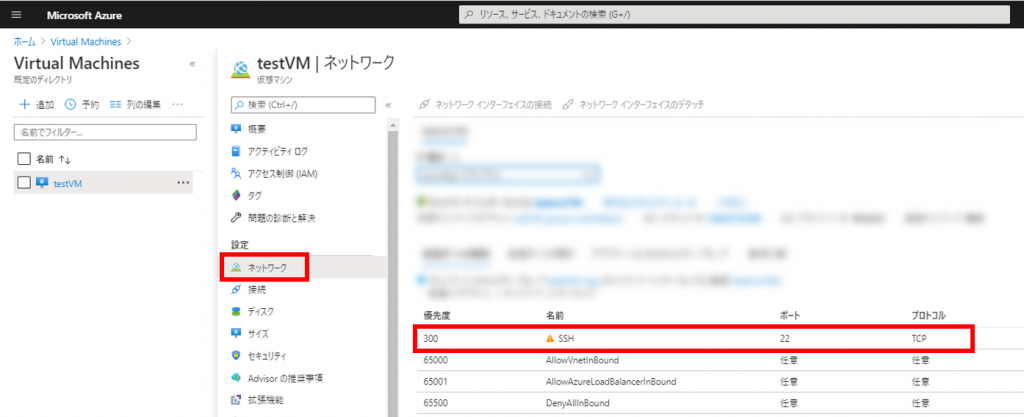The image size is (1024, 417).
Task: Click the アクティビティ ログ book icon
Action: pos(236,151)
